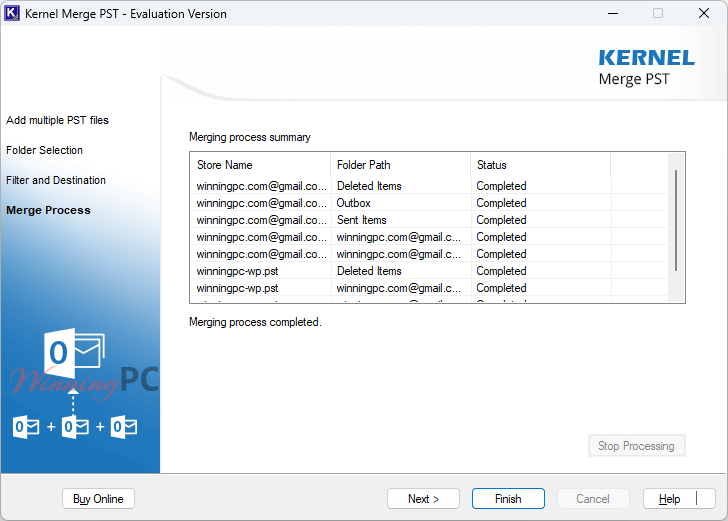Click the Cancel button

click(x=593, y=499)
